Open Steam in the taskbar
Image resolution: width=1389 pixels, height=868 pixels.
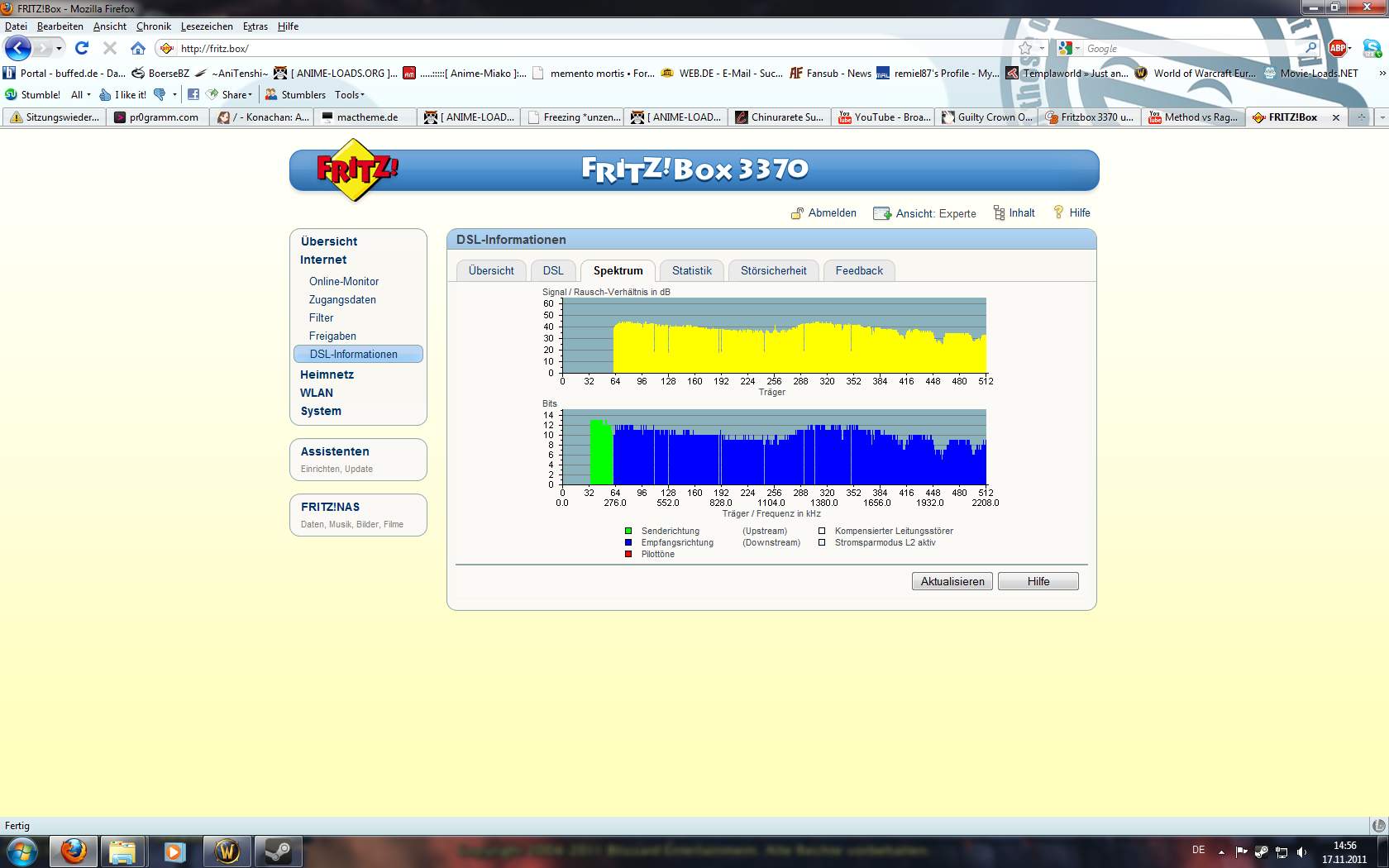[x=278, y=851]
